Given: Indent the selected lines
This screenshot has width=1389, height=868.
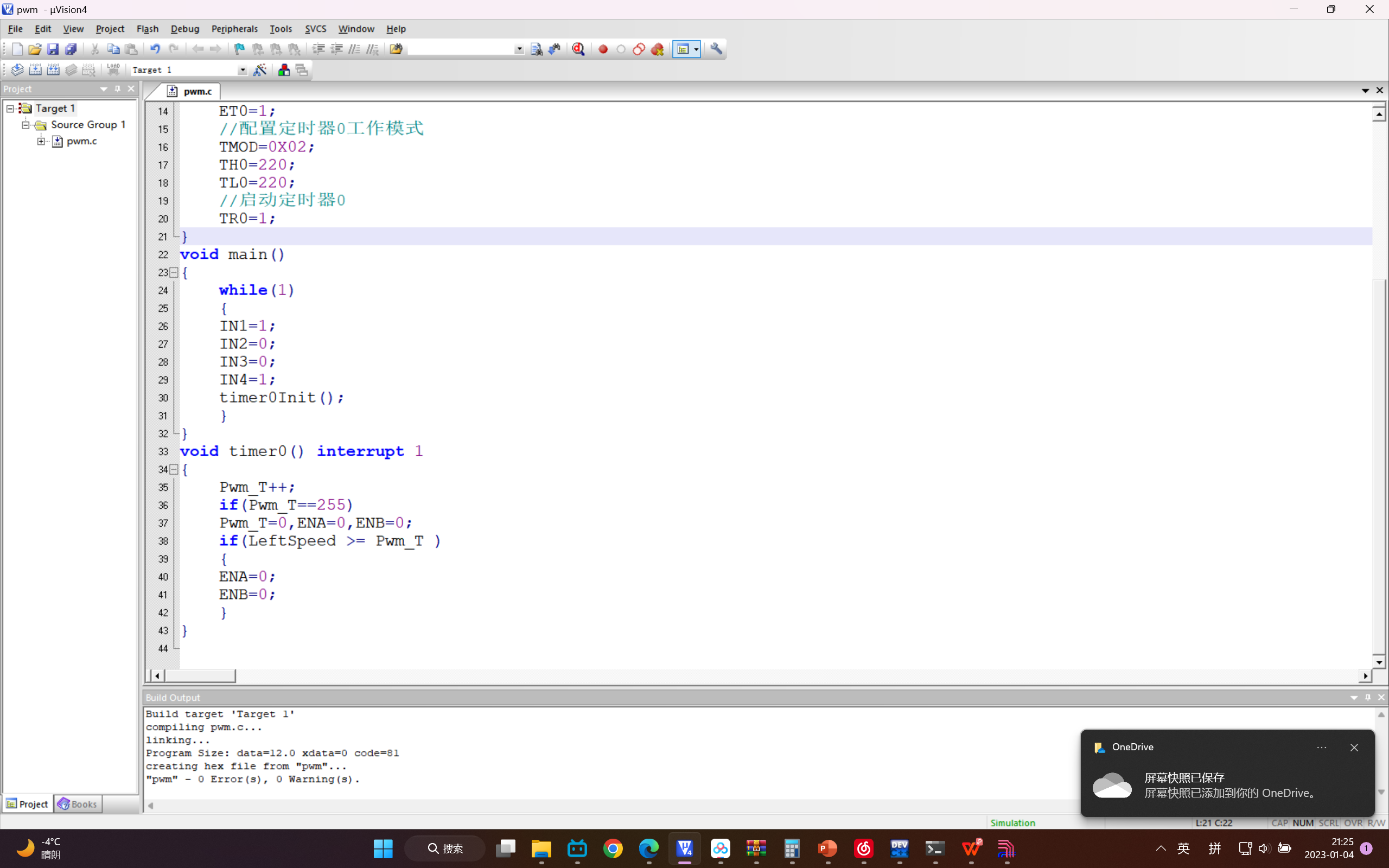Looking at the screenshot, I should [x=318, y=49].
